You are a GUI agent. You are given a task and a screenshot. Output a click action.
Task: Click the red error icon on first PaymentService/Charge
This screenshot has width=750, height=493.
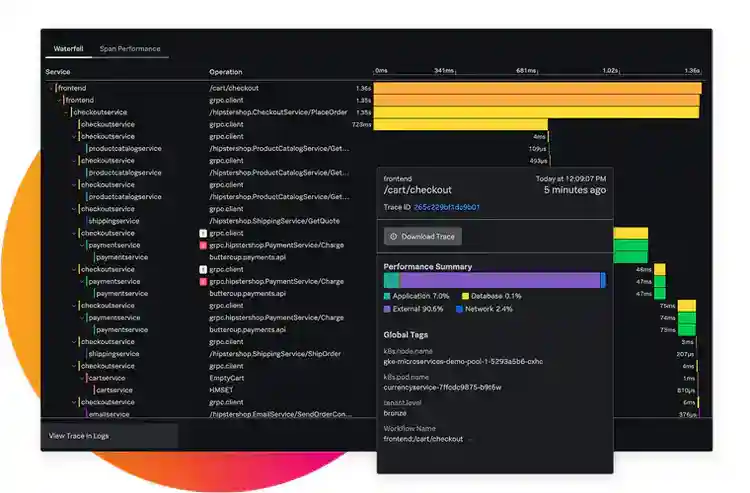[x=203, y=245]
